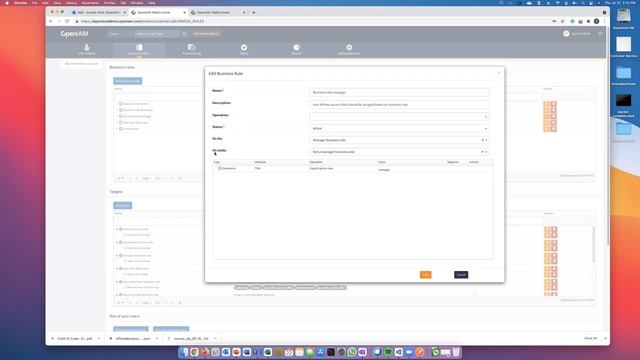Go back in the browser
This screenshot has height=360, width=640.
51,21
